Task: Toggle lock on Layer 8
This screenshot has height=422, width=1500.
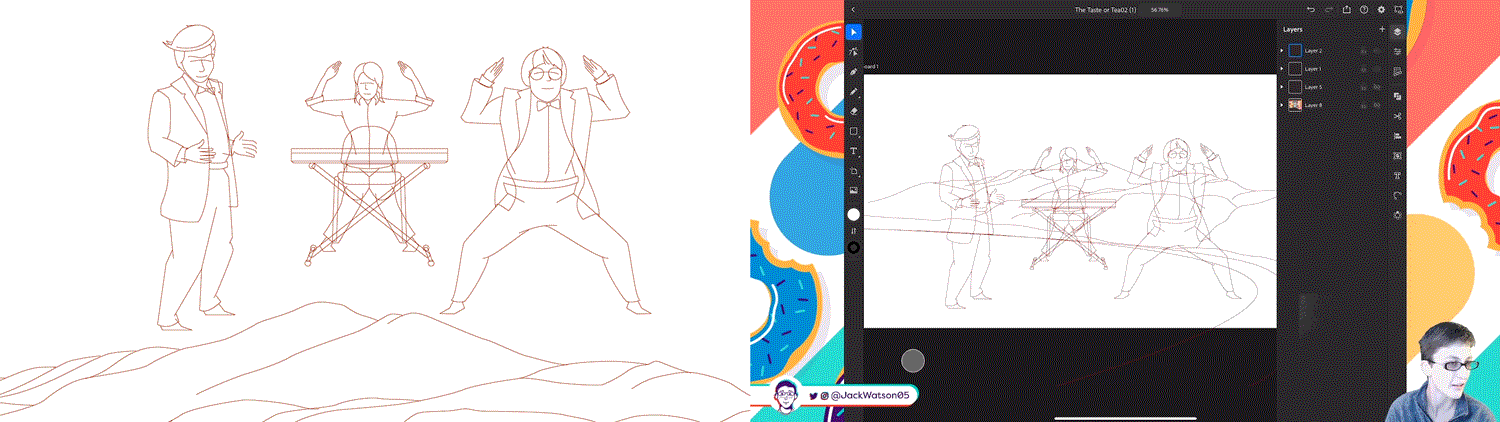Action: 1364,106
